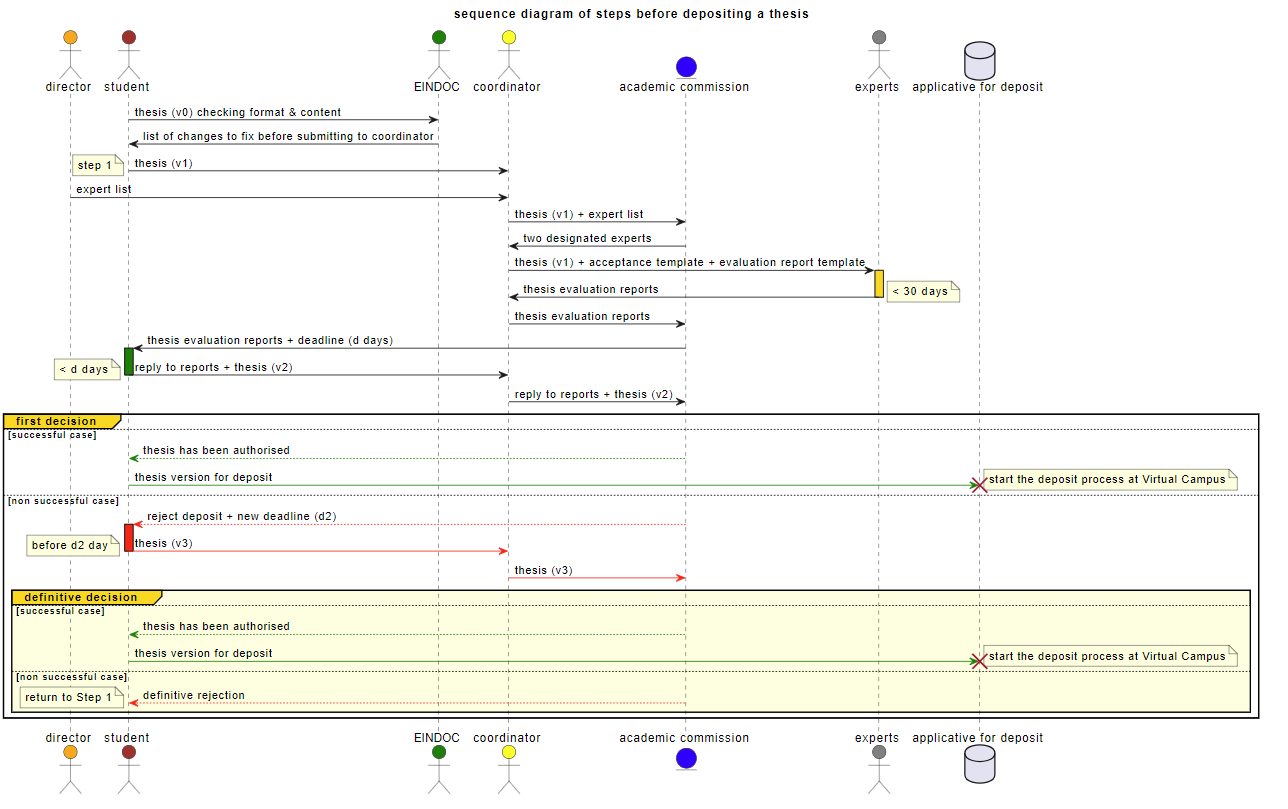Select the blue academic commission entity at top

[x=685, y=66]
